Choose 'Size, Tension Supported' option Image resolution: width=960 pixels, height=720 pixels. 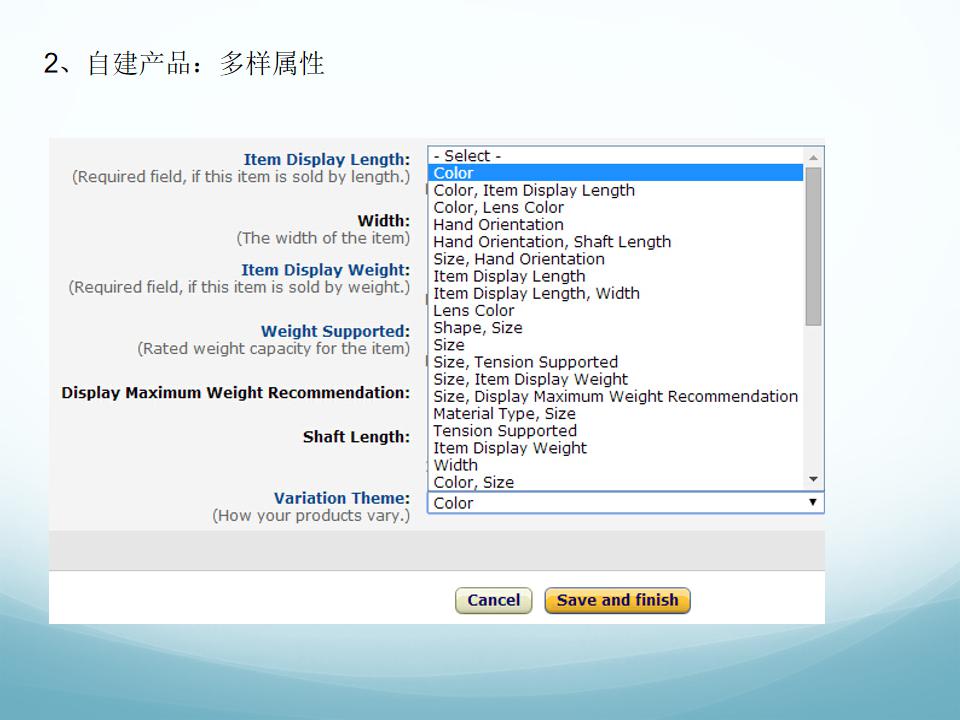coord(615,361)
